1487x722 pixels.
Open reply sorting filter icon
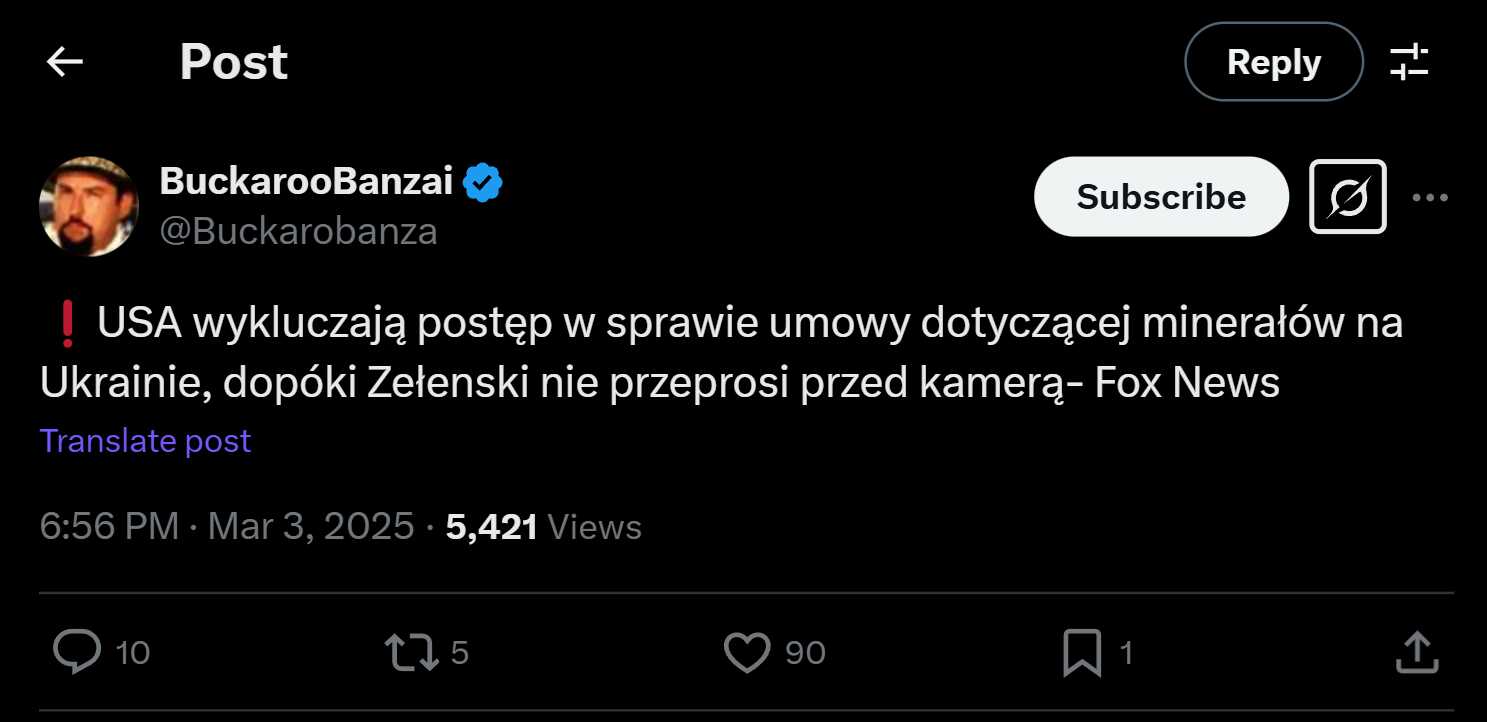pyautogui.click(x=1409, y=62)
